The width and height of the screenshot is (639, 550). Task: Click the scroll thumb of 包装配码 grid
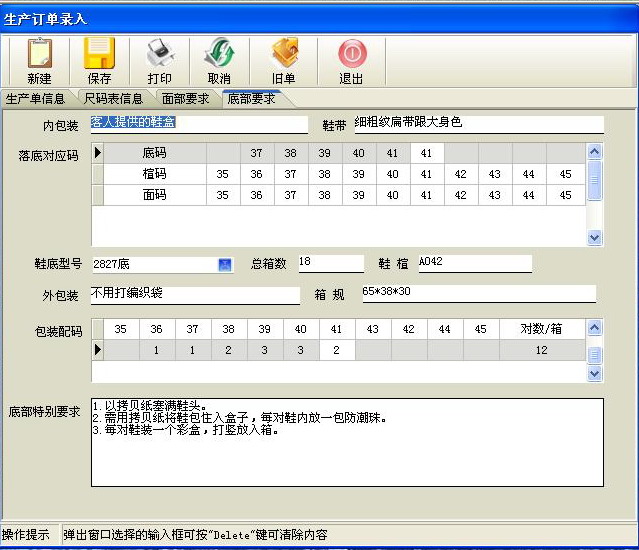595,355
